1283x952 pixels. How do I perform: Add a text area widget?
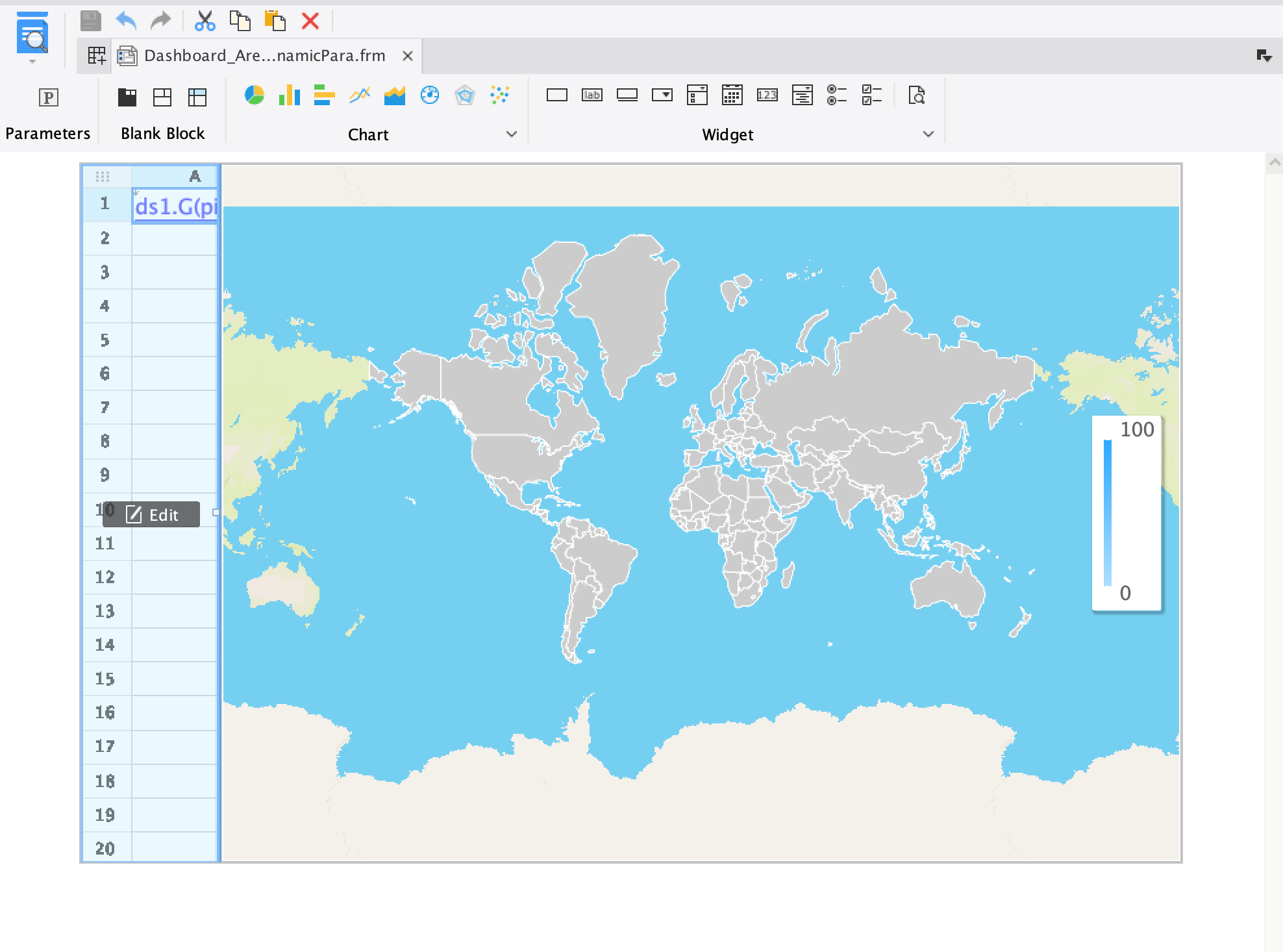803,95
